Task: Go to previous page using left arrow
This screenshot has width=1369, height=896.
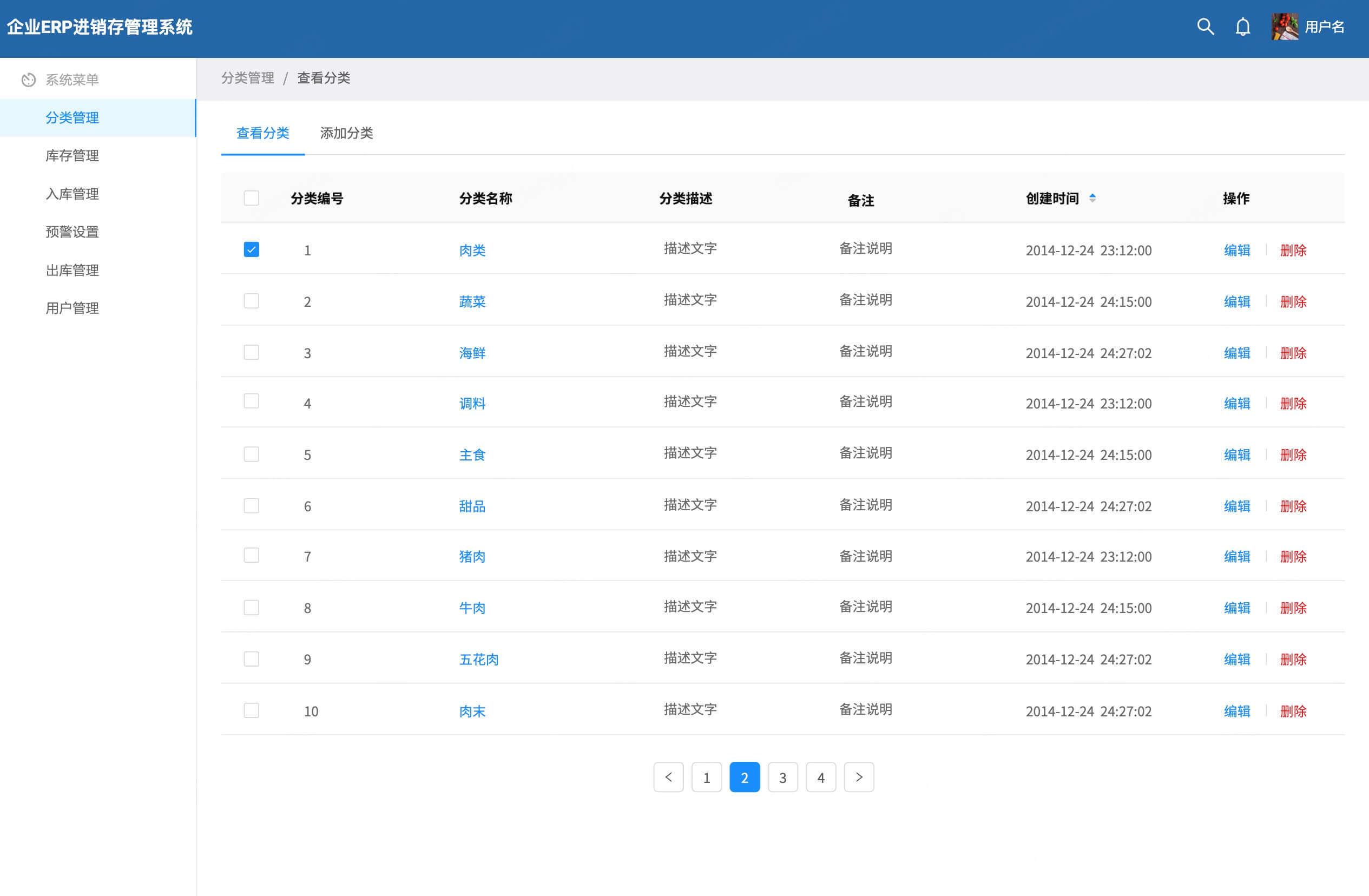Action: pos(668,777)
